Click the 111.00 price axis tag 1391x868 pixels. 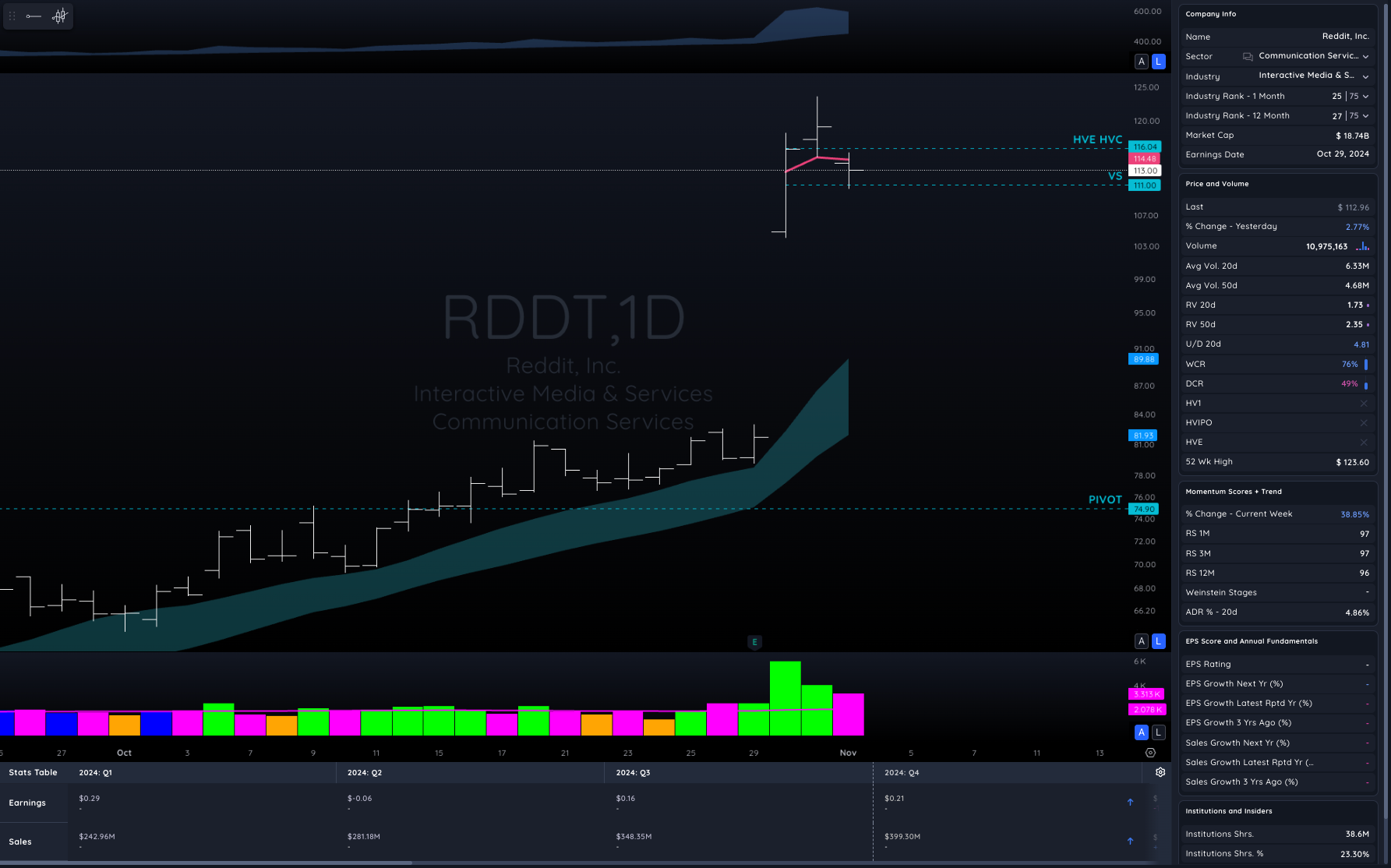[1145, 185]
